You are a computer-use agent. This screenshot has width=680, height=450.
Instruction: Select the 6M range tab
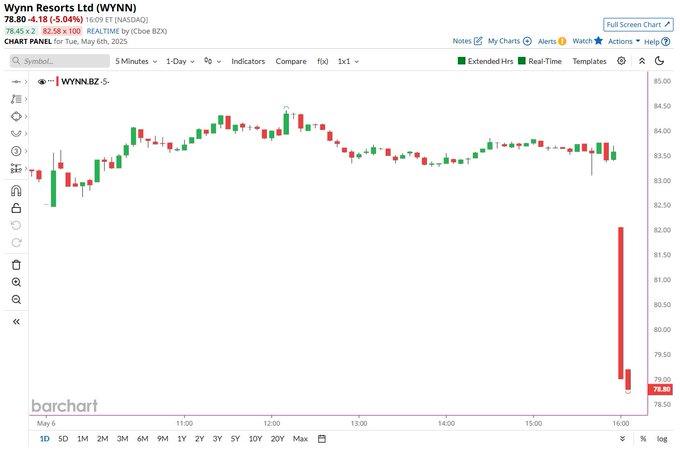pos(142,439)
